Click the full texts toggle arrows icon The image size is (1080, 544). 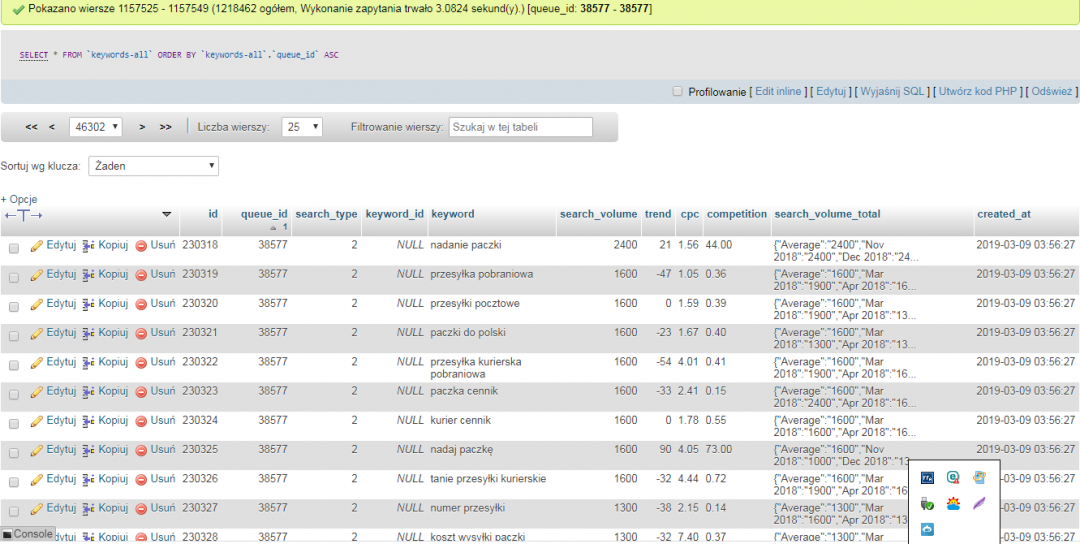click(24, 215)
